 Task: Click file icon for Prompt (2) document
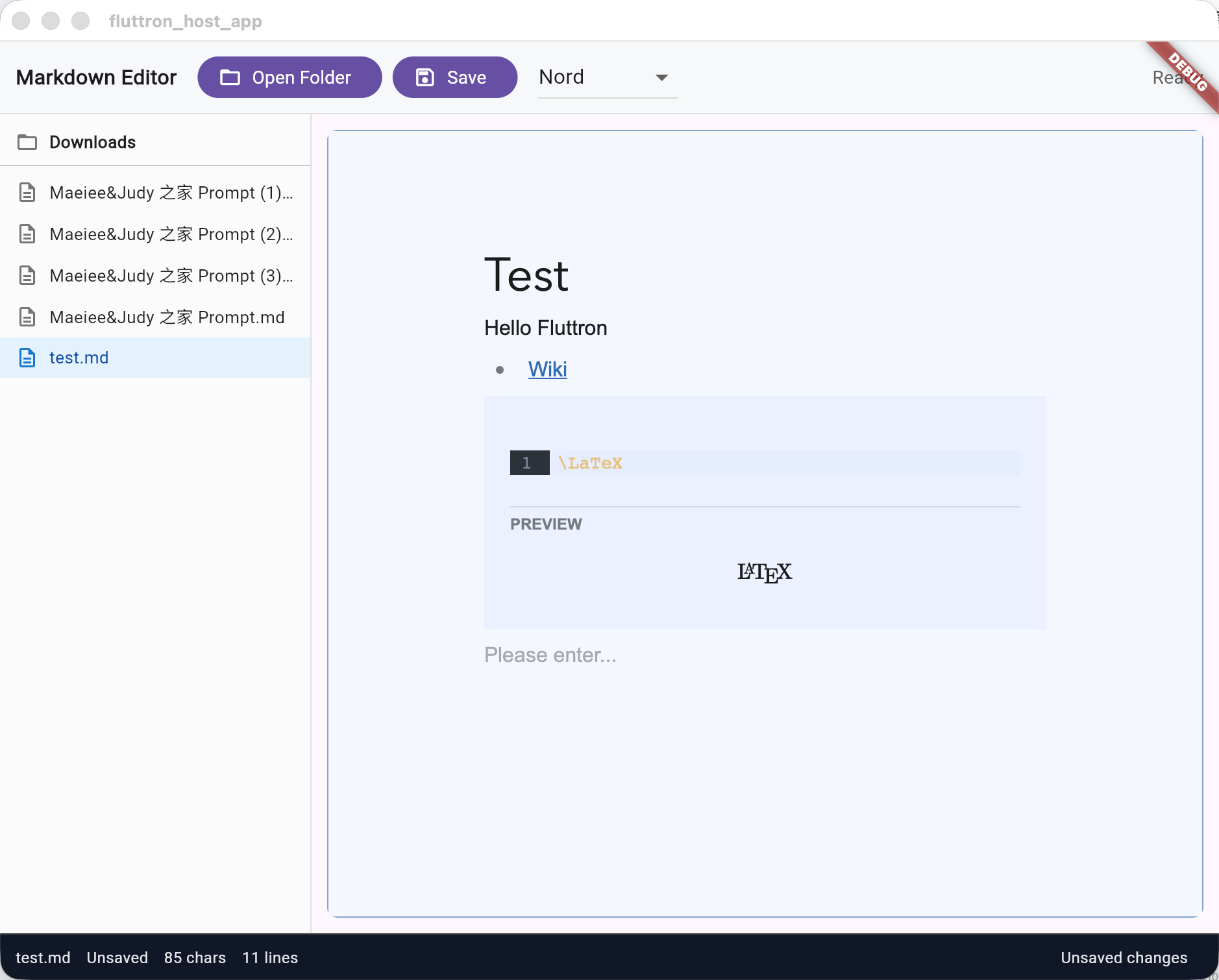click(x=27, y=234)
